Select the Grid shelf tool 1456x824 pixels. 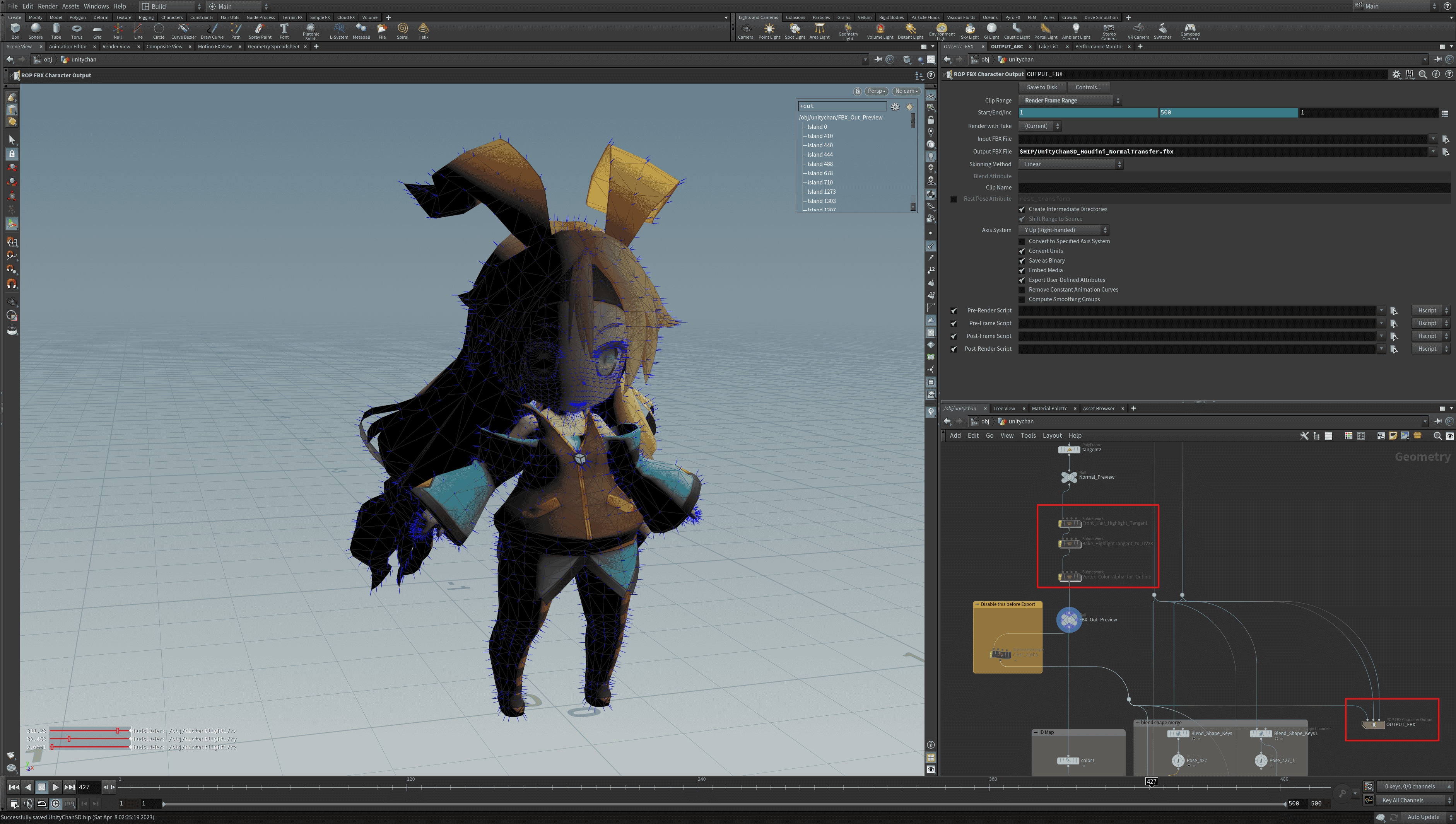(x=97, y=31)
